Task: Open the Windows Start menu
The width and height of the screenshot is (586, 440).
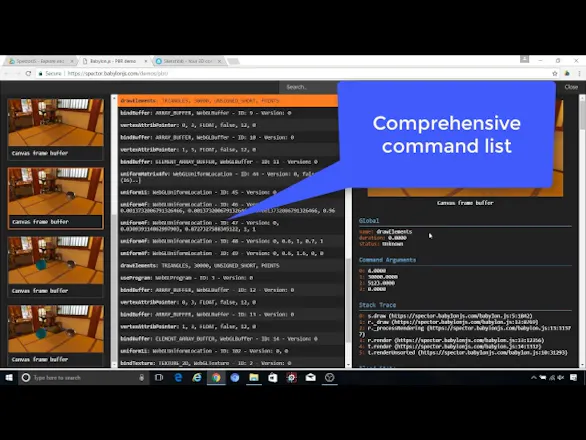Action: (x=9, y=378)
